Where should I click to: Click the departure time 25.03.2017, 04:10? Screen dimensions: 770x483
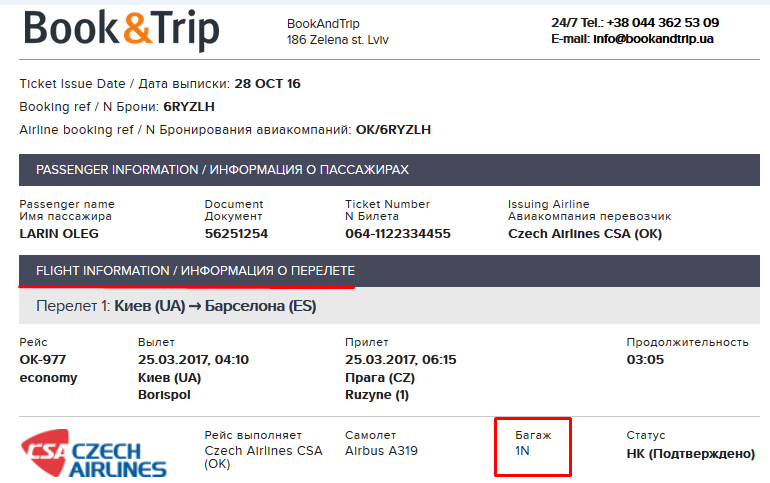point(193,360)
